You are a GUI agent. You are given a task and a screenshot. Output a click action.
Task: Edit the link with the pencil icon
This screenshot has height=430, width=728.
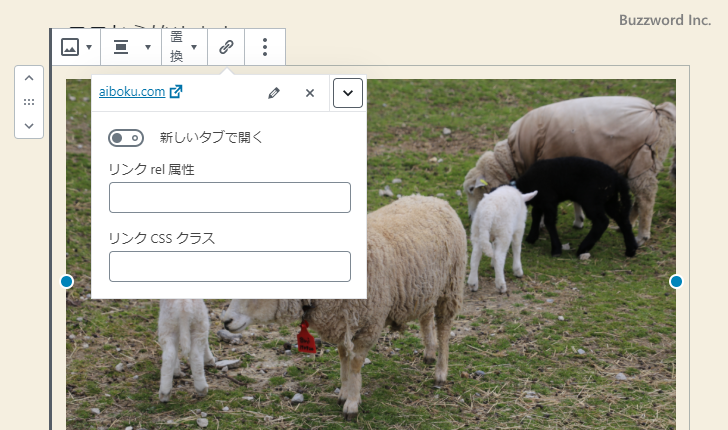tap(274, 93)
